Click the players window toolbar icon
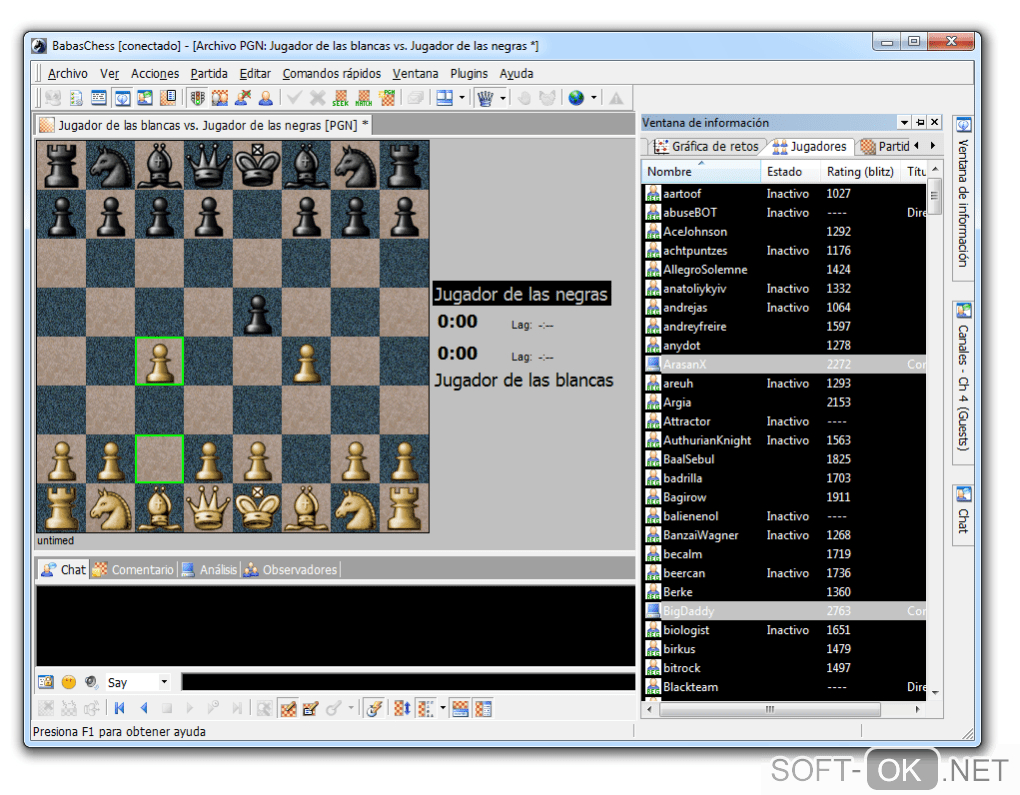This screenshot has width=1020, height=795. [144, 98]
